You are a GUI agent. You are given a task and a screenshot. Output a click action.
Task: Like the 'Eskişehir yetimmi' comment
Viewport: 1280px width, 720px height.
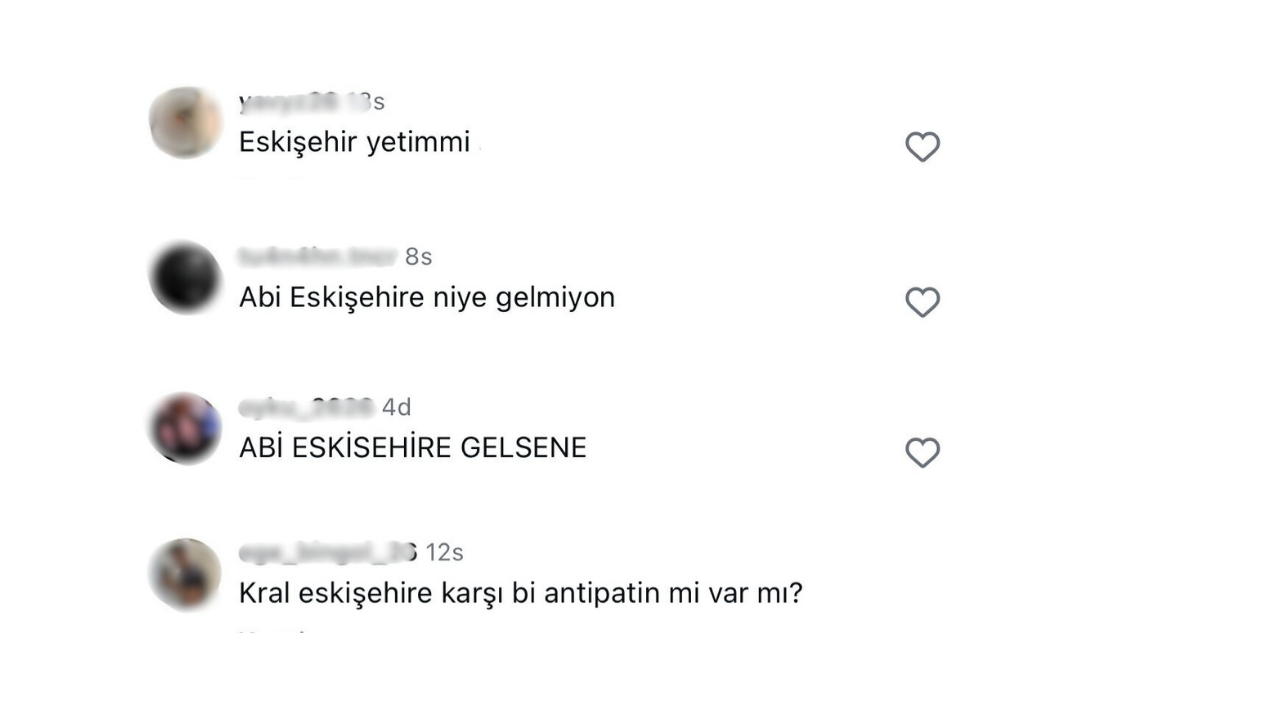tap(922, 147)
